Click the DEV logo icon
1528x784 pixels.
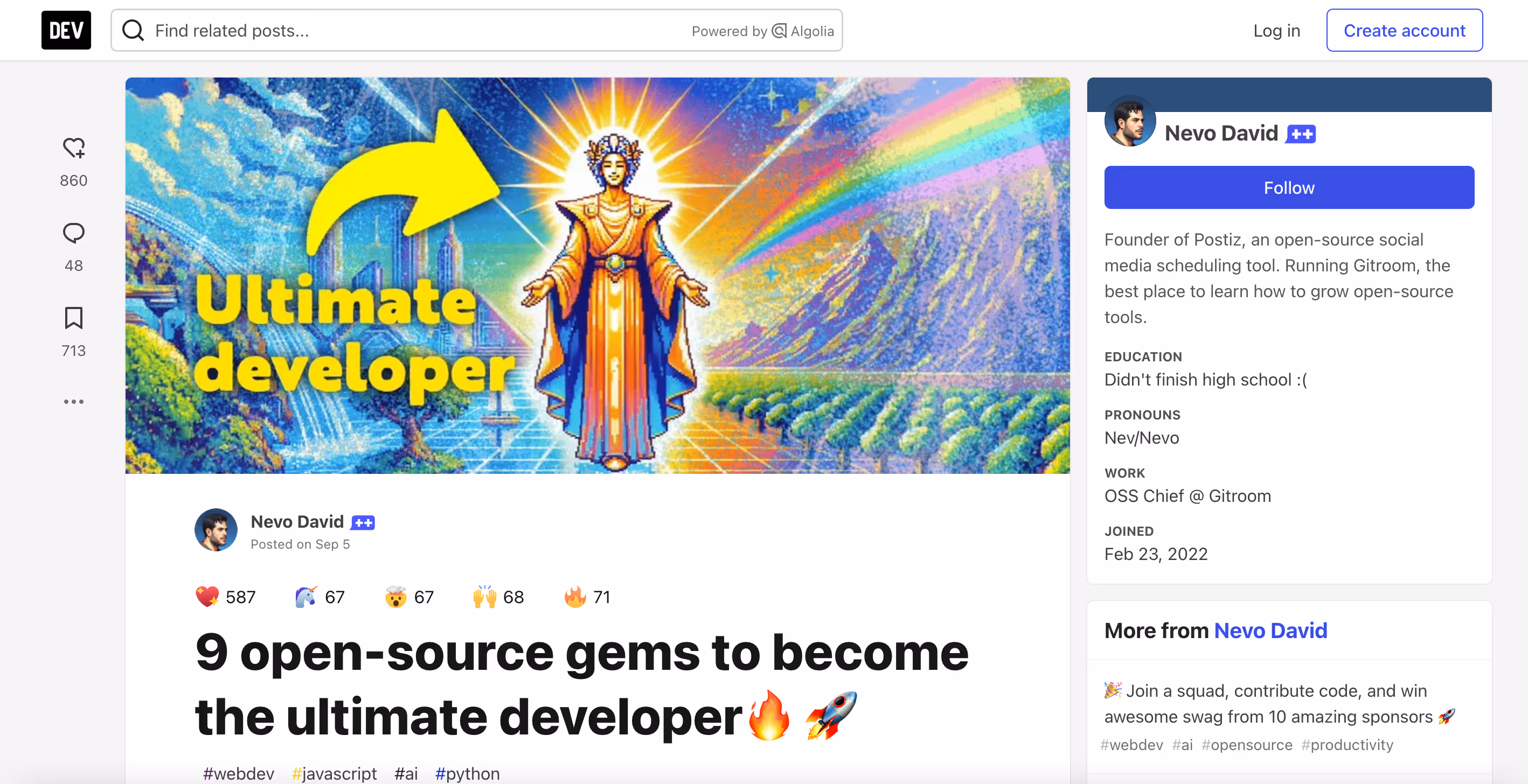66,30
